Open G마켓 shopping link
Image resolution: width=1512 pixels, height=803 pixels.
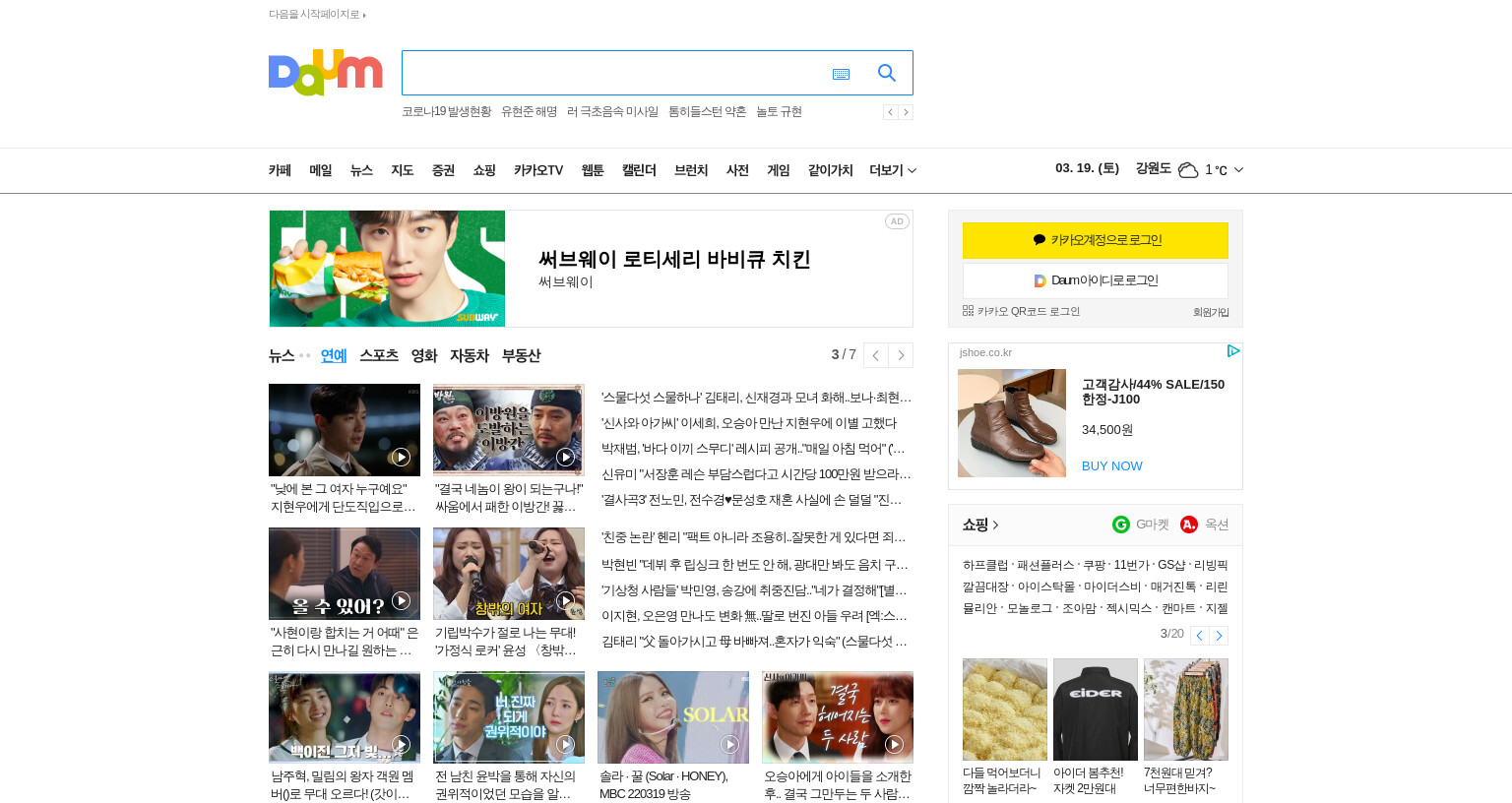(x=1141, y=525)
